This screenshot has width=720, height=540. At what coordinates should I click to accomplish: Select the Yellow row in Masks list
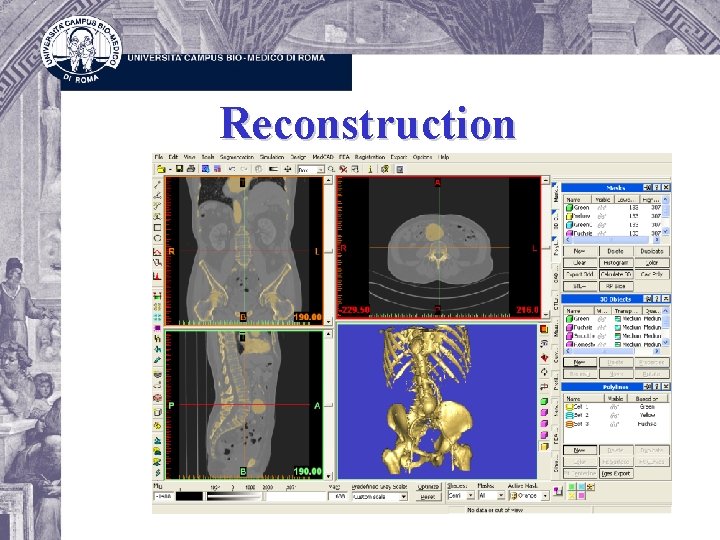click(613, 216)
